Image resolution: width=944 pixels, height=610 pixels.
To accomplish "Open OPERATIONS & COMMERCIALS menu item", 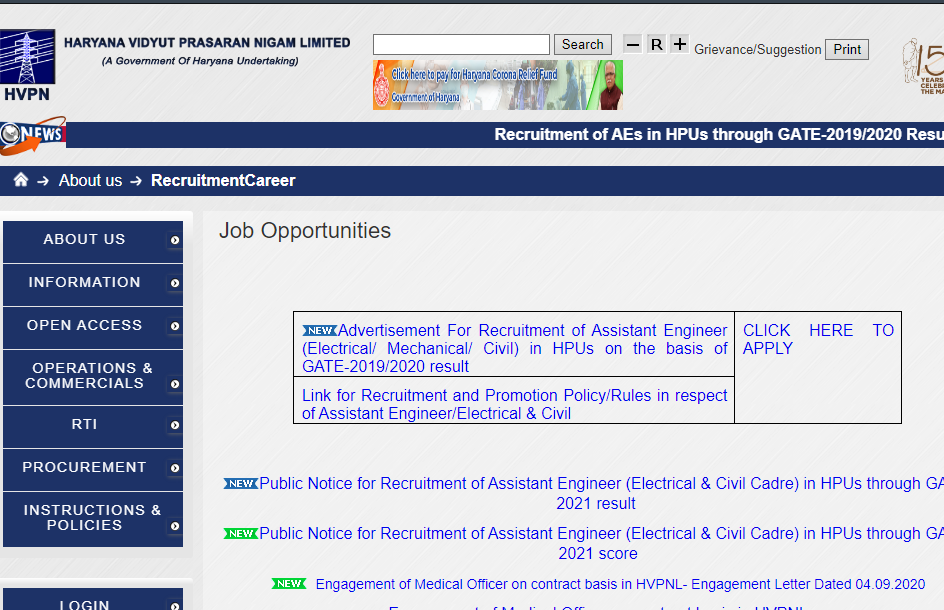I will 93,377.
